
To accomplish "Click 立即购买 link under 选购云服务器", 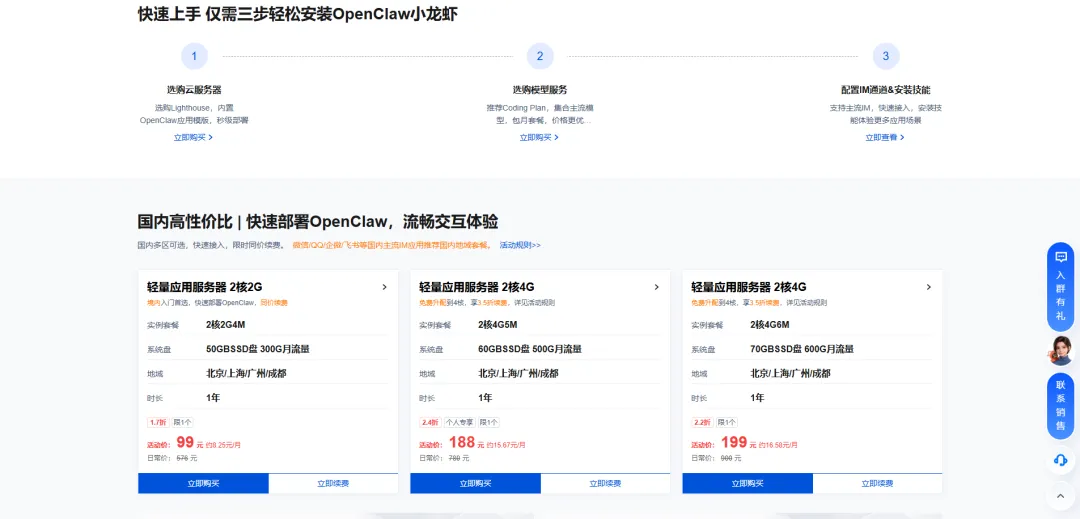I will click(x=193, y=138).
